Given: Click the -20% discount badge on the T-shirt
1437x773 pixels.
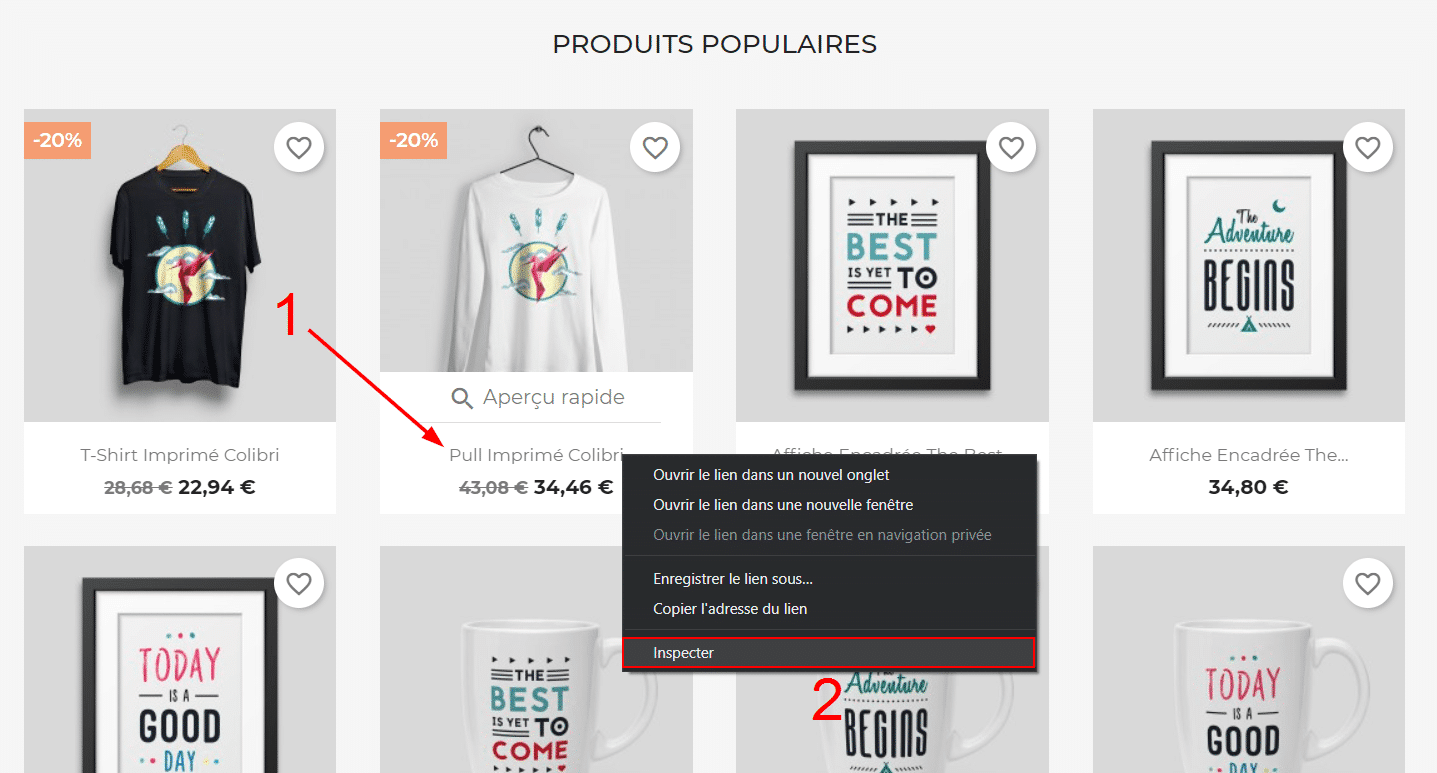Looking at the screenshot, I should click(57, 140).
